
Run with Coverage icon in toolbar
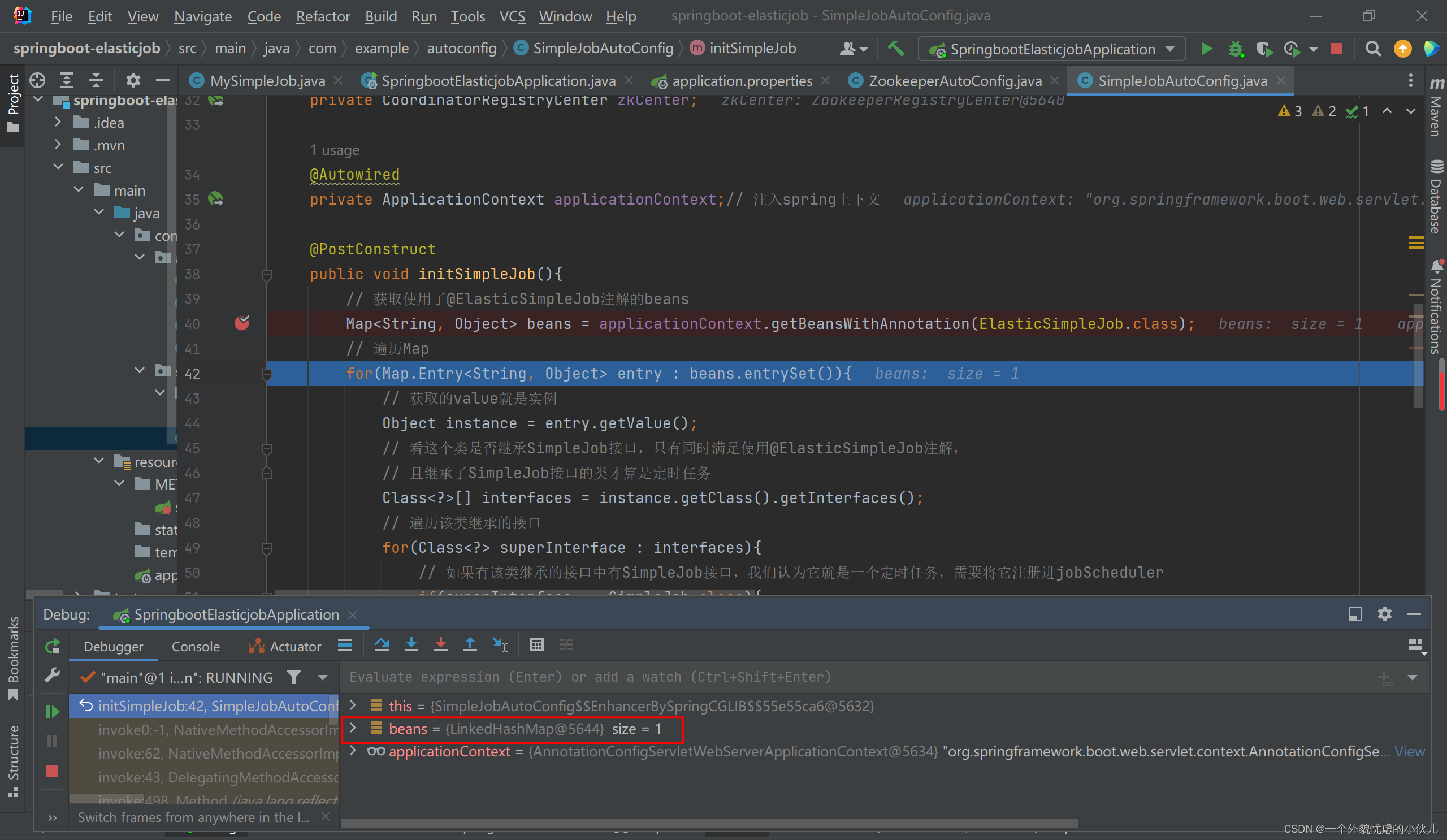pyautogui.click(x=1264, y=49)
